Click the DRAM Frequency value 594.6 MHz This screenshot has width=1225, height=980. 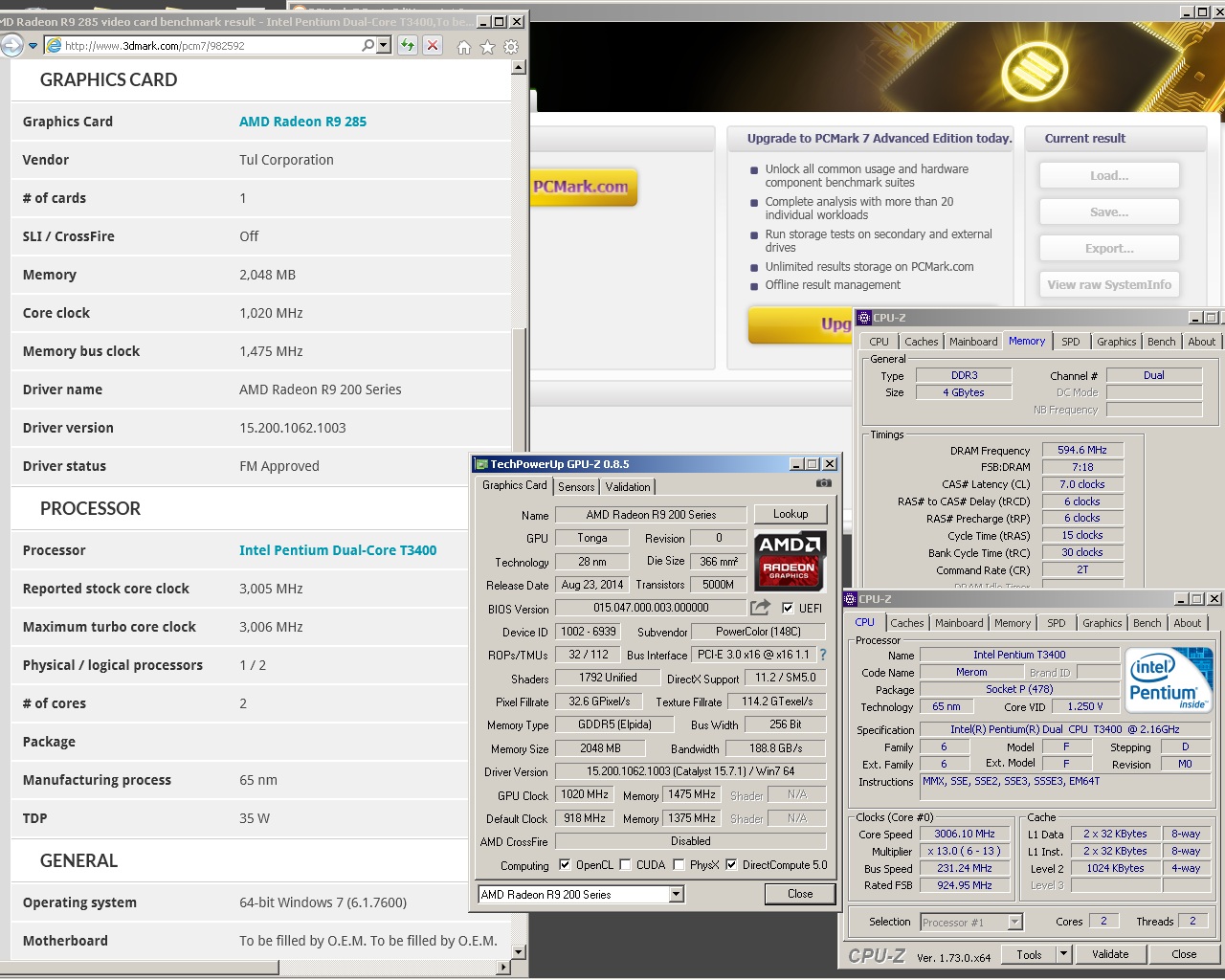(x=1082, y=450)
